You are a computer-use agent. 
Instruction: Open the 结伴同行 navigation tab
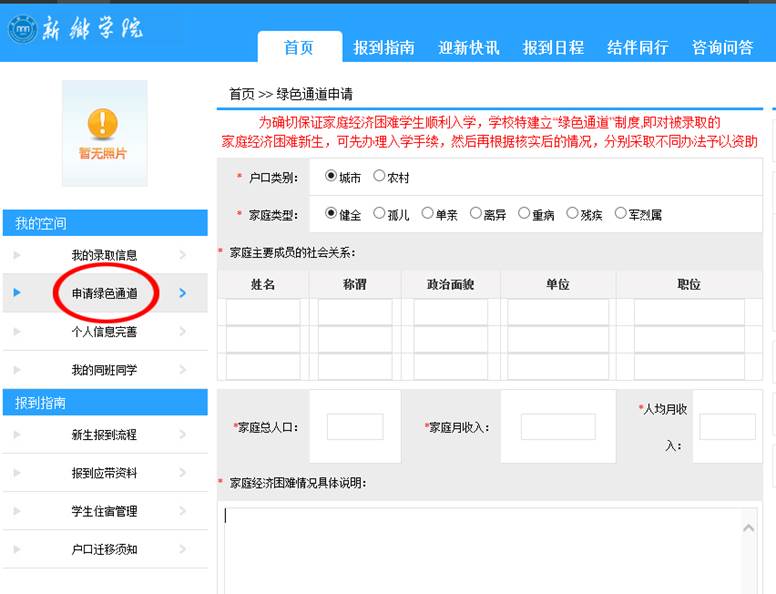coord(638,48)
